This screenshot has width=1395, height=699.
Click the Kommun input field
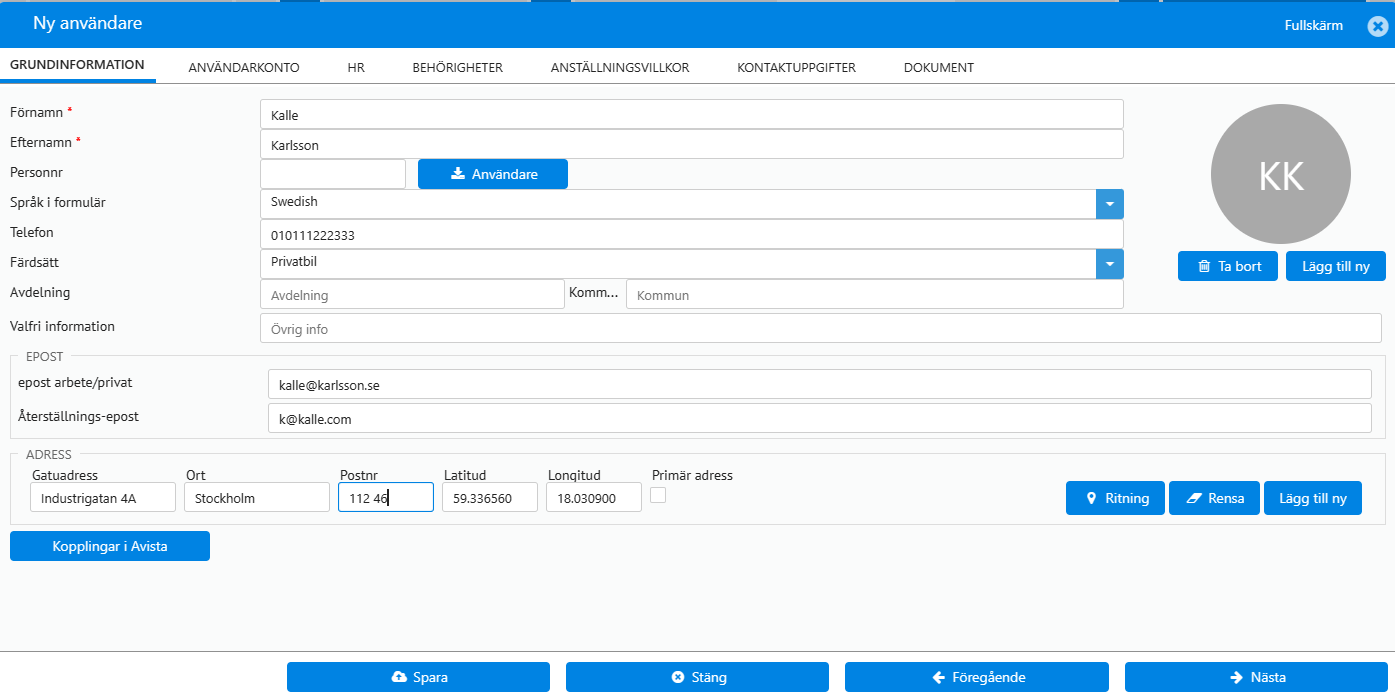coord(874,294)
